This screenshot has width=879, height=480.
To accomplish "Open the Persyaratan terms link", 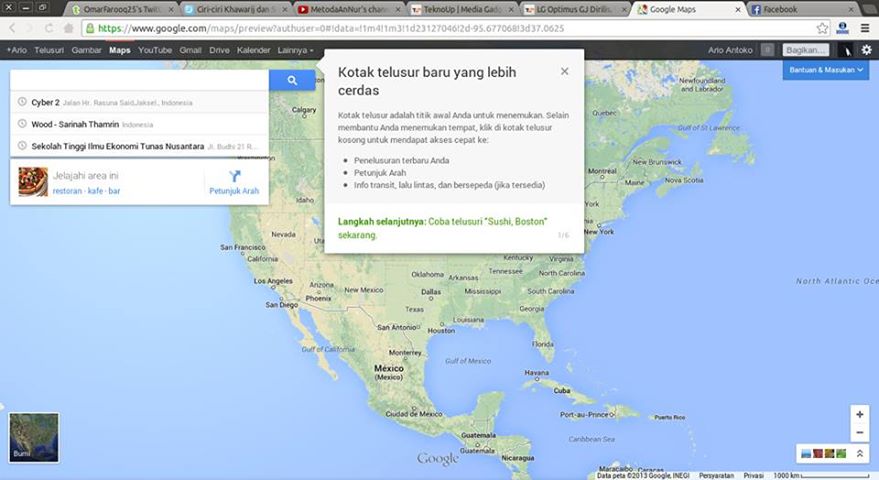I will point(716,476).
